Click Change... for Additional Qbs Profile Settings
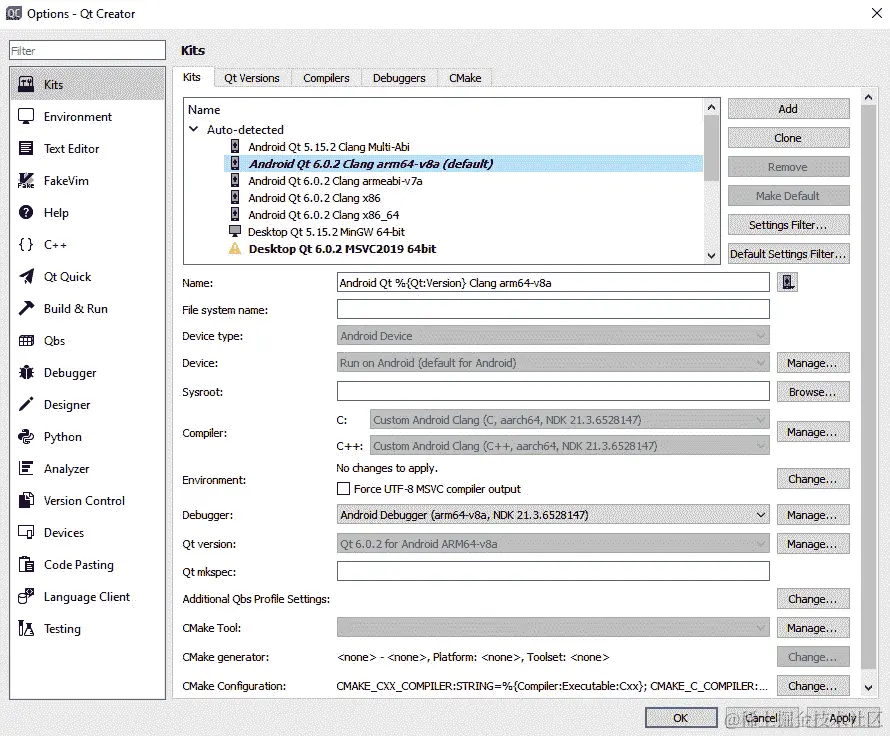Viewport: 890px width, 736px height. [812, 599]
